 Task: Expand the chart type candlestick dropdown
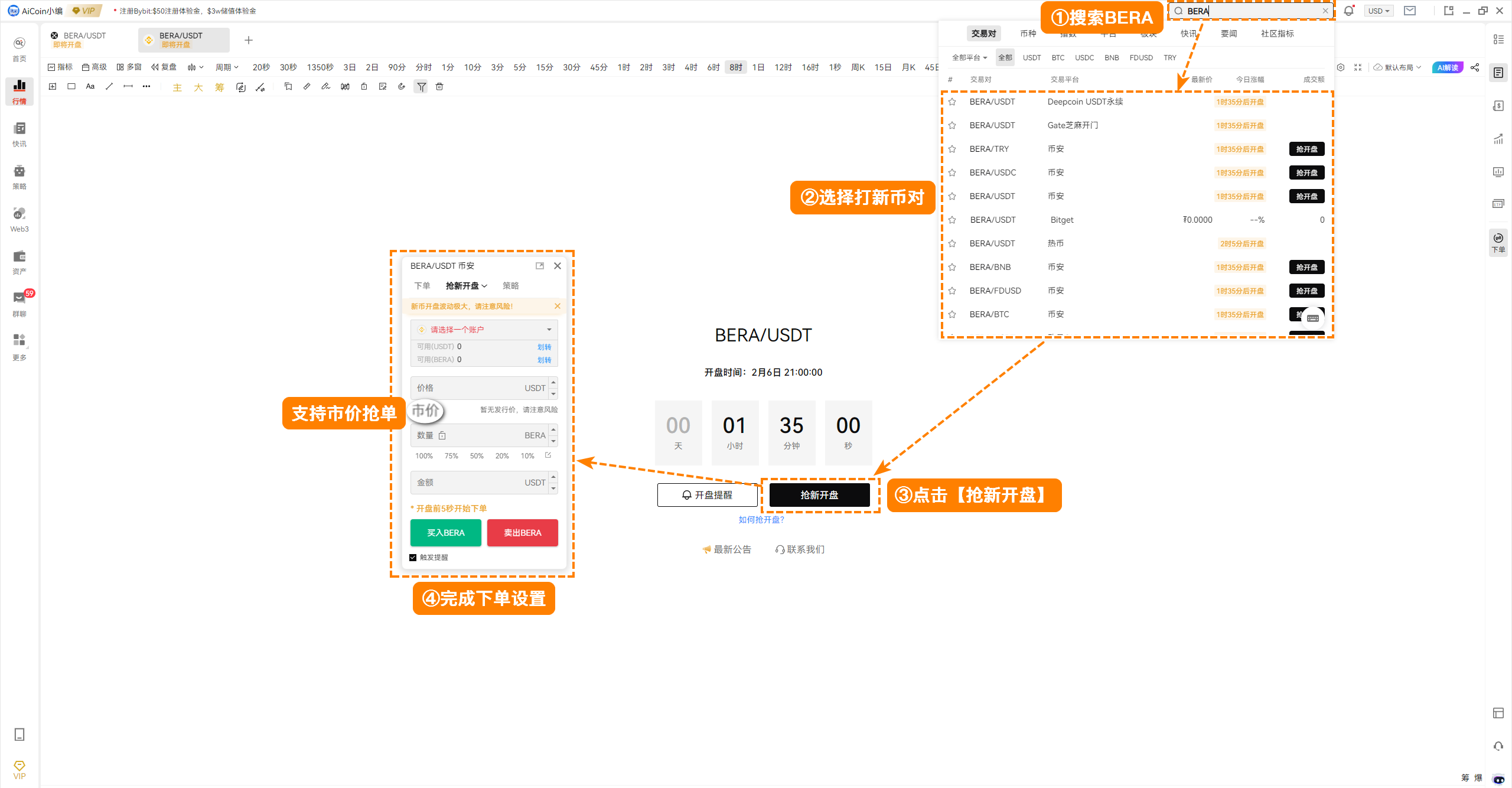[x=195, y=67]
